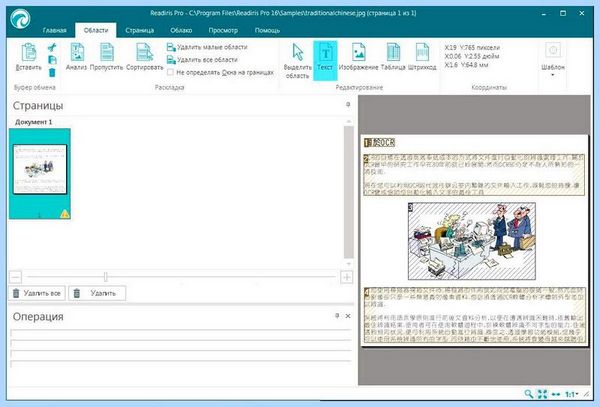600x407 pixels.
Task: Toggle Не определять окна на границах checkbox
Action: pos(171,72)
